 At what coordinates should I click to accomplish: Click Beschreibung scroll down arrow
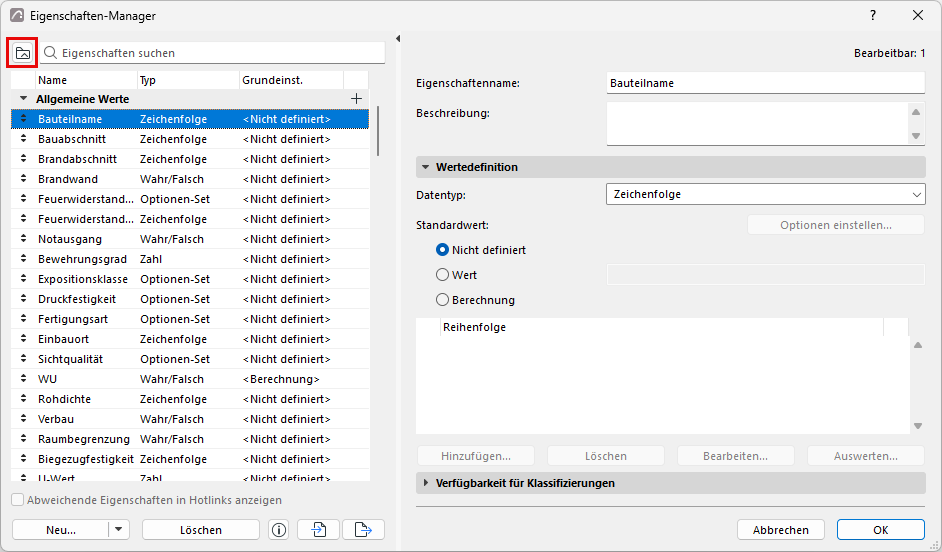coord(916,136)
